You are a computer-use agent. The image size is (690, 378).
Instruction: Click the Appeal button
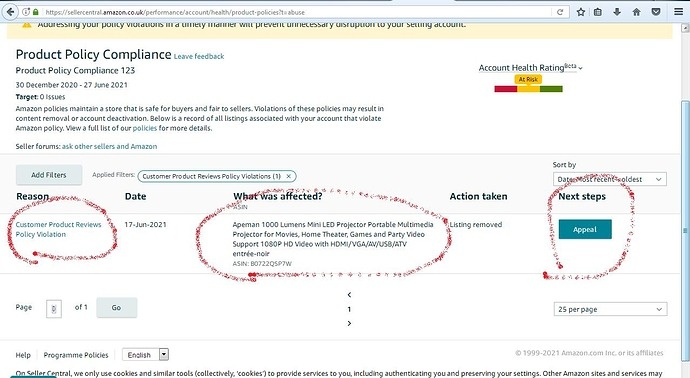(x=585, y=229)
